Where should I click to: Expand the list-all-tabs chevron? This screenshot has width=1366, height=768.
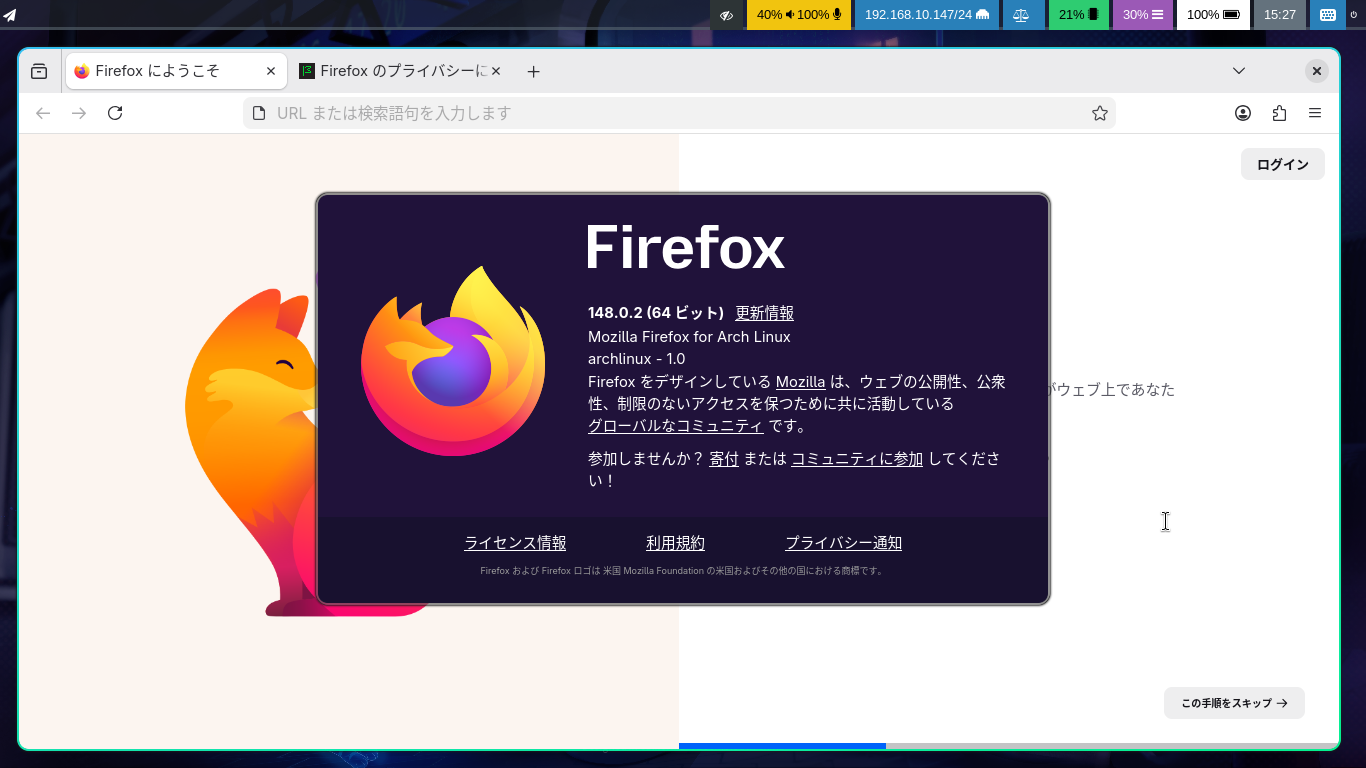[1239, 71]
